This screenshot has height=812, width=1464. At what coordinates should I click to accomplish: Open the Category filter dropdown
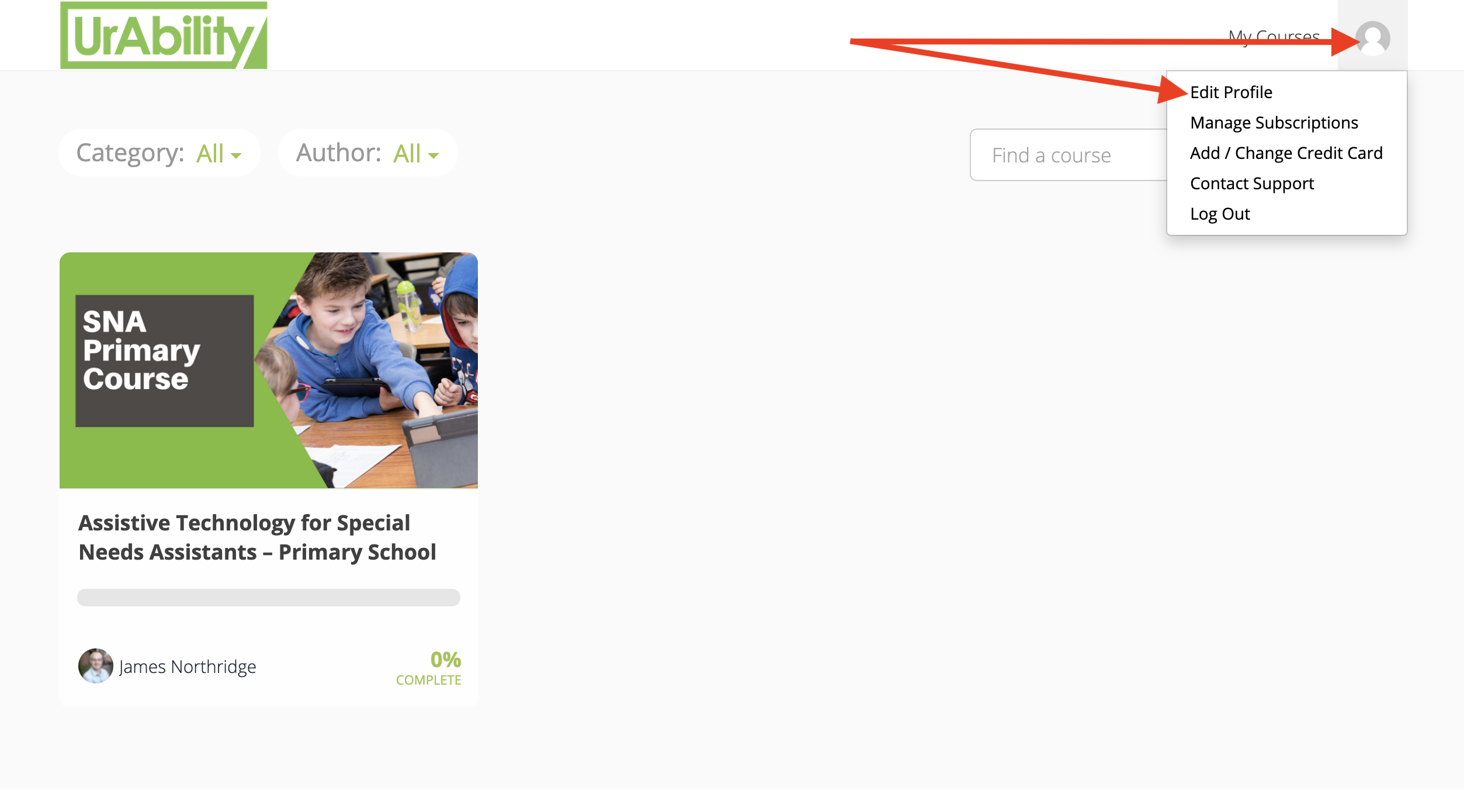[159, 153]
